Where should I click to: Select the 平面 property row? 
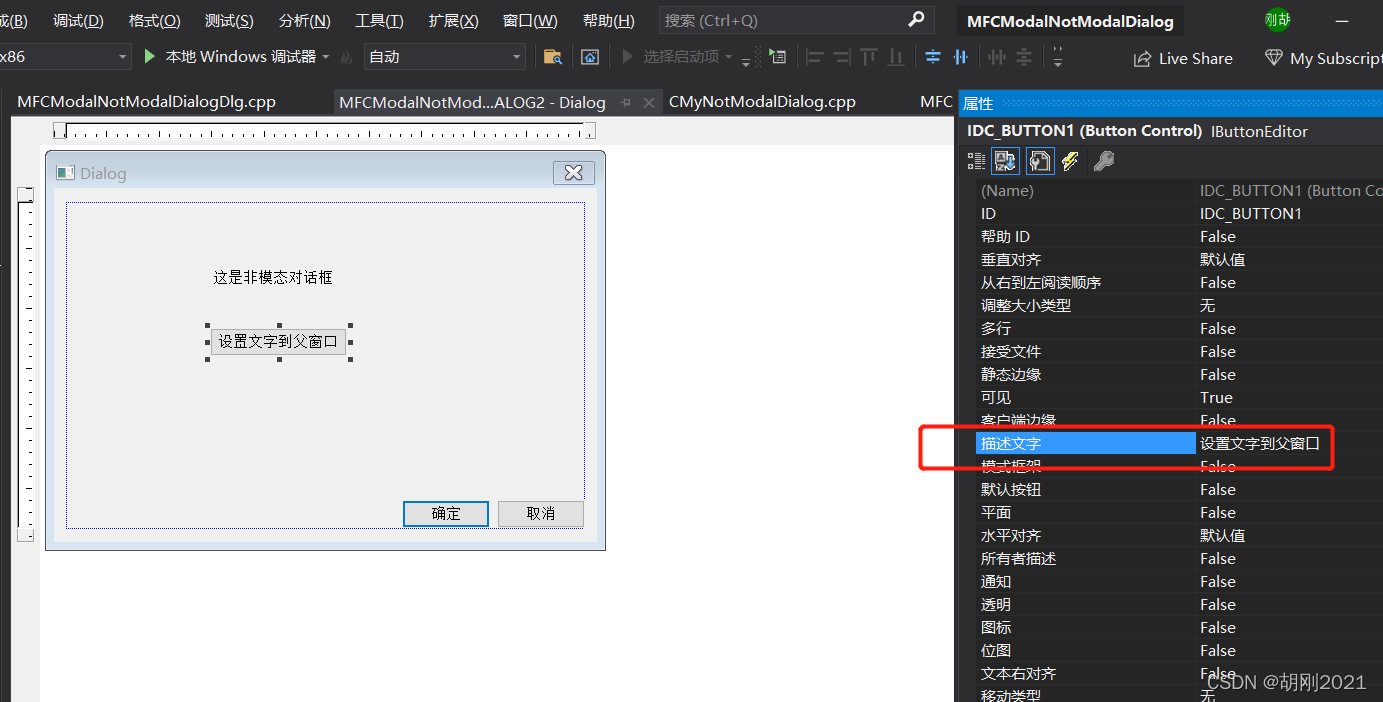1179,512
